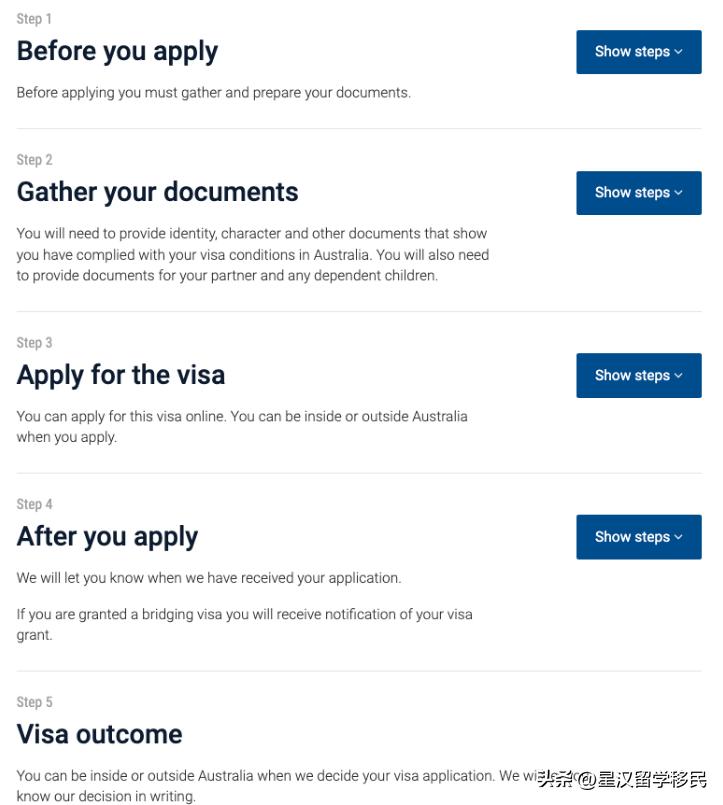Click the "Before you apply" heading
This screenshot has width=723, height=805.
[117, 51]
